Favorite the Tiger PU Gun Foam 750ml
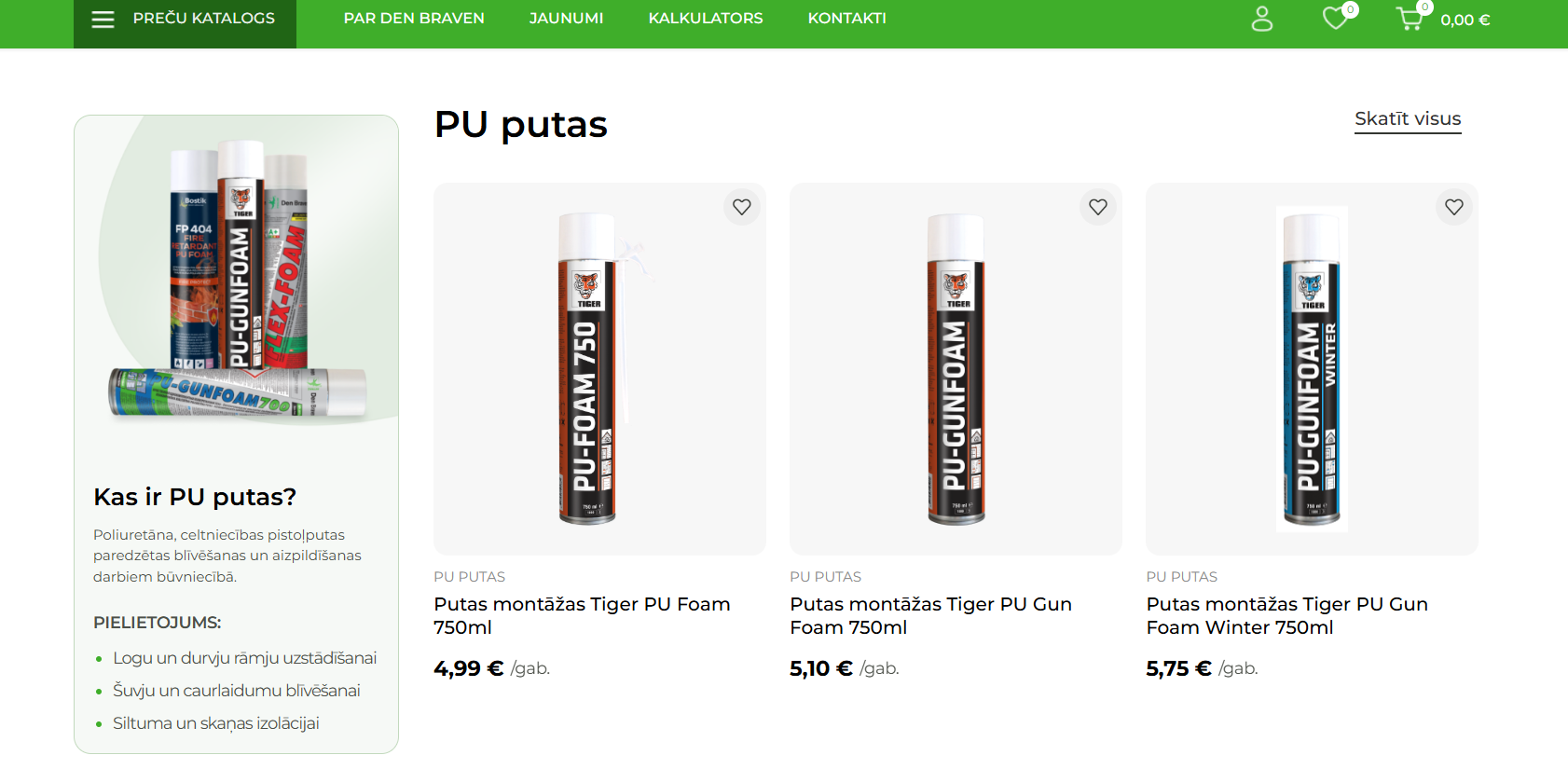 point(1098,207)
